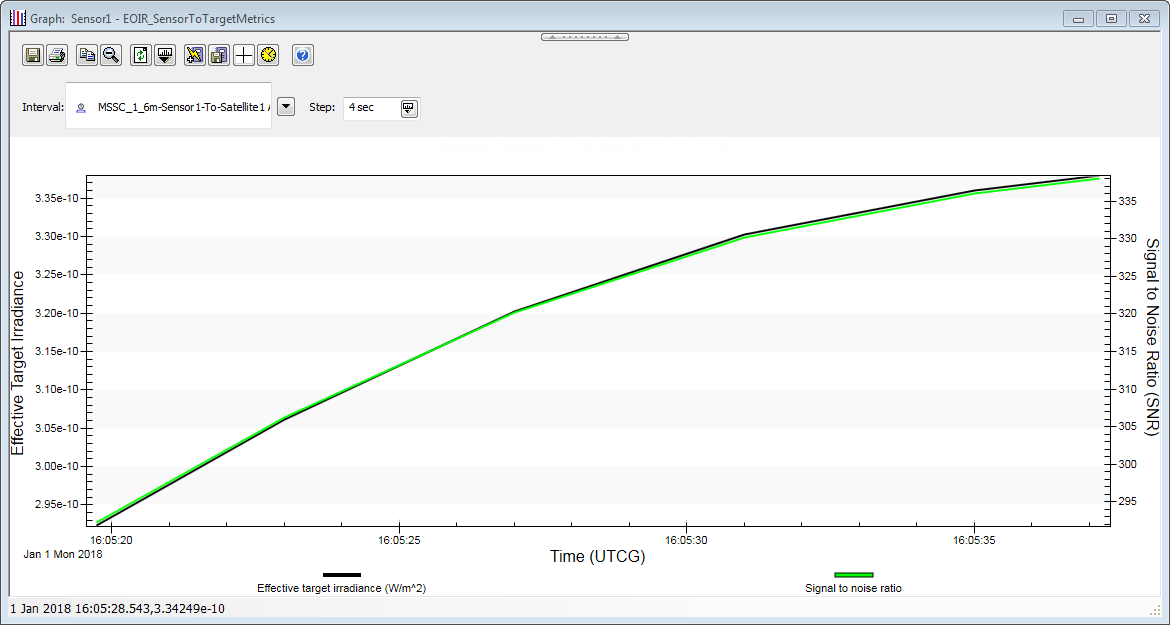This screenshot has height=625, width=1170.
Task: Toggle the crosshair cursor tool
Action: point(243,56)
